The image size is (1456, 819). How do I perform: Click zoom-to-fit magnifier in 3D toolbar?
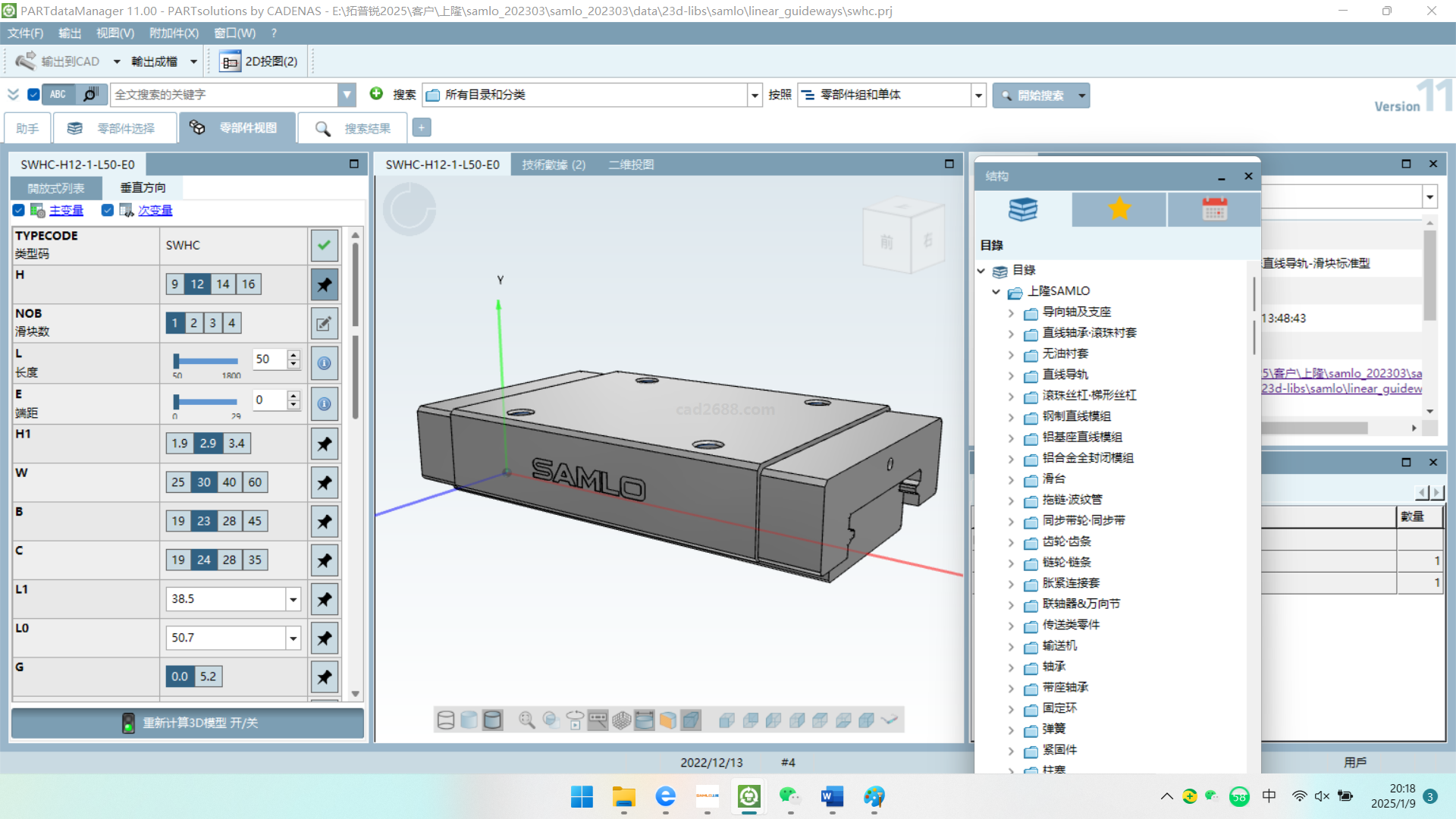[526, 720]
